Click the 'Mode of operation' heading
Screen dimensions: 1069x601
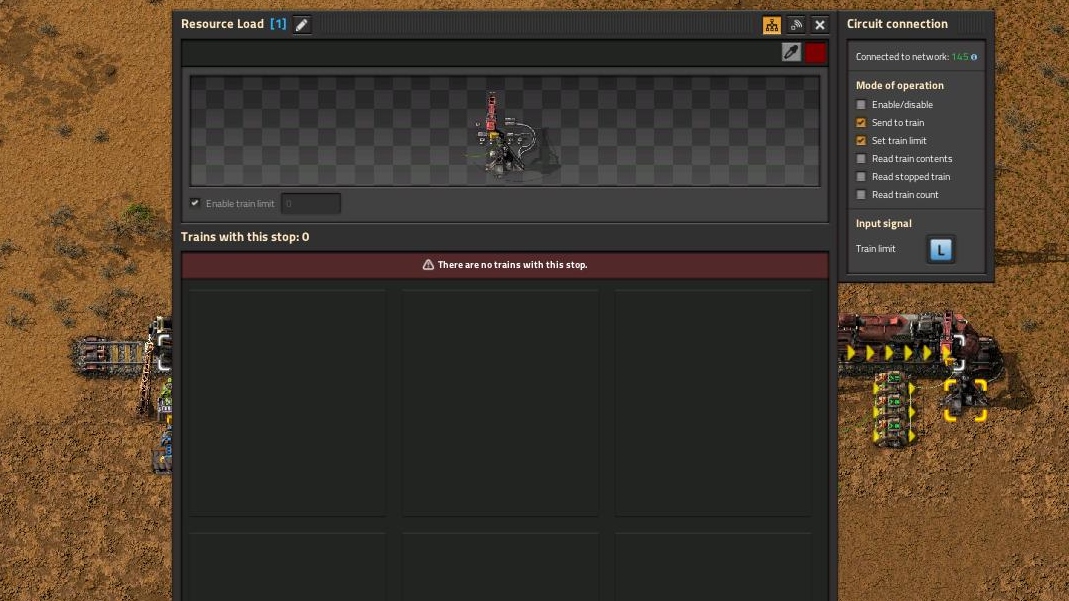tap(899, 85)
